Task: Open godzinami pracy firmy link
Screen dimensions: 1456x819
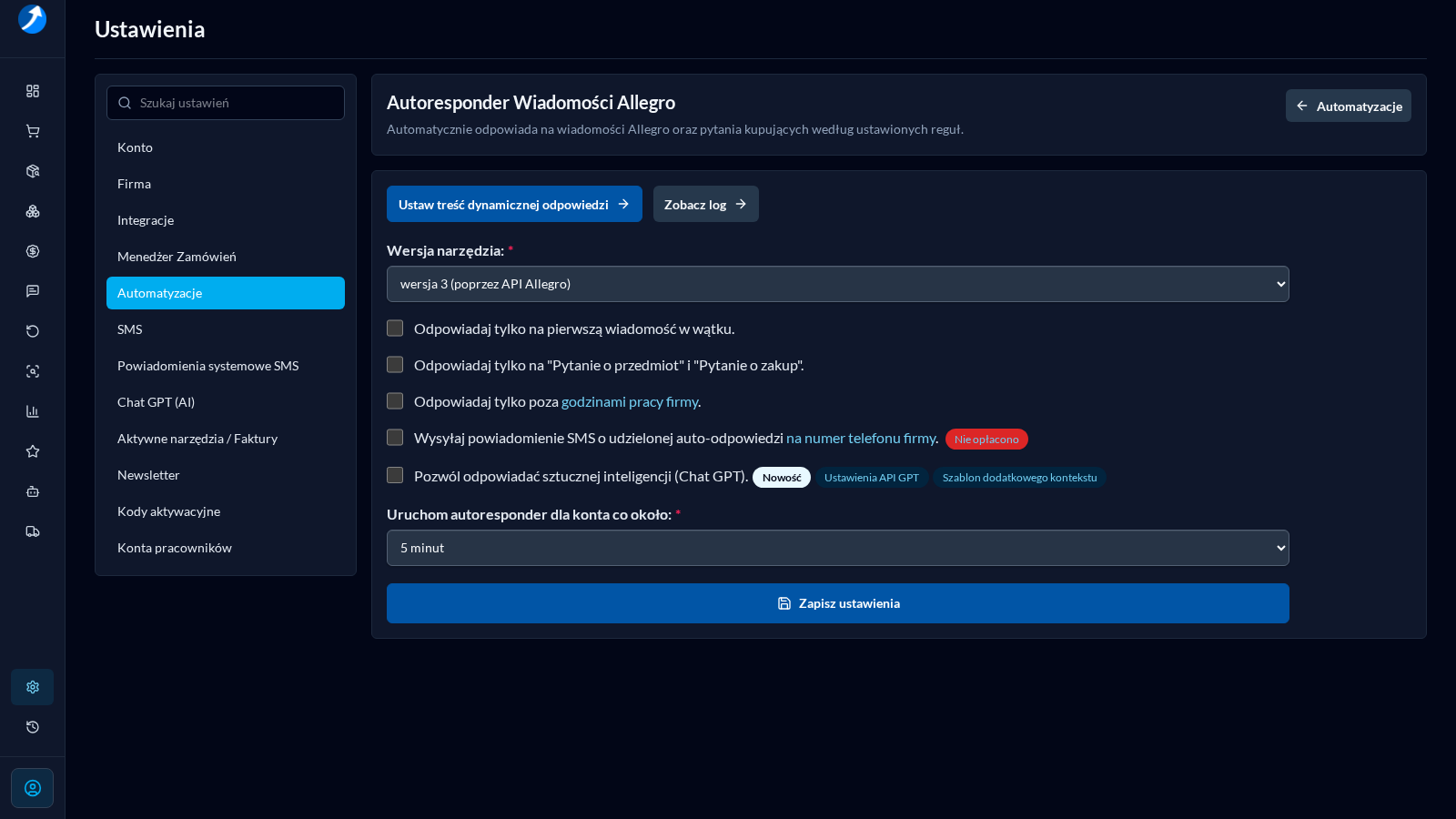Action: (630, 401)
